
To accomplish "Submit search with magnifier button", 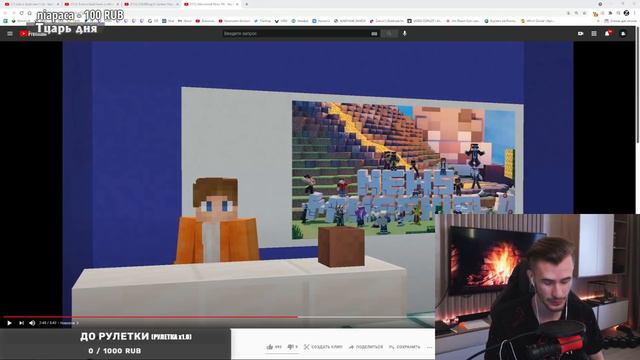I will coord(389,33).
